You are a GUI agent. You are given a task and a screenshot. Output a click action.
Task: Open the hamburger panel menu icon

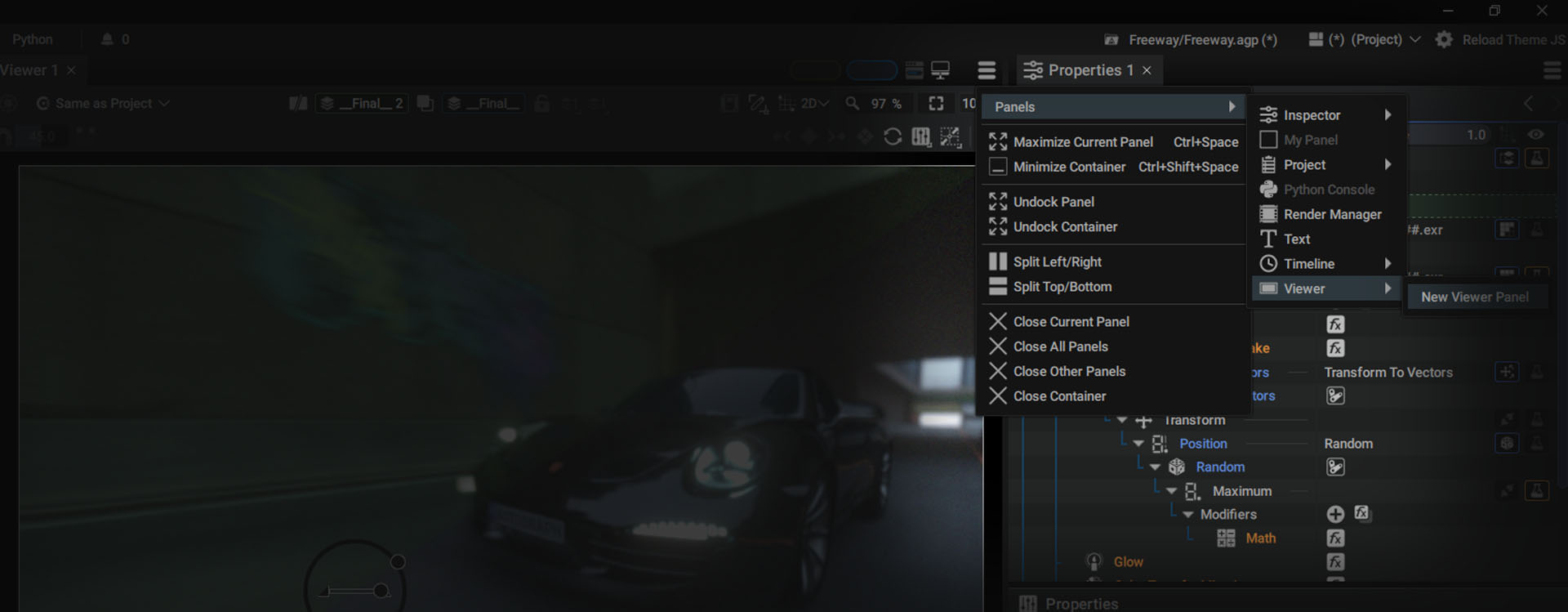(x=987, y=70)
